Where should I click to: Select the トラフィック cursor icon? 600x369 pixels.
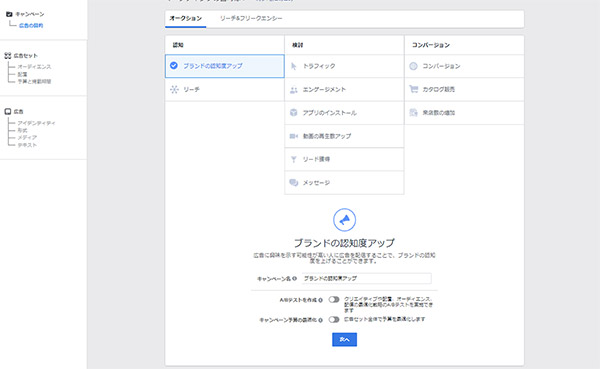coord(293,66)
